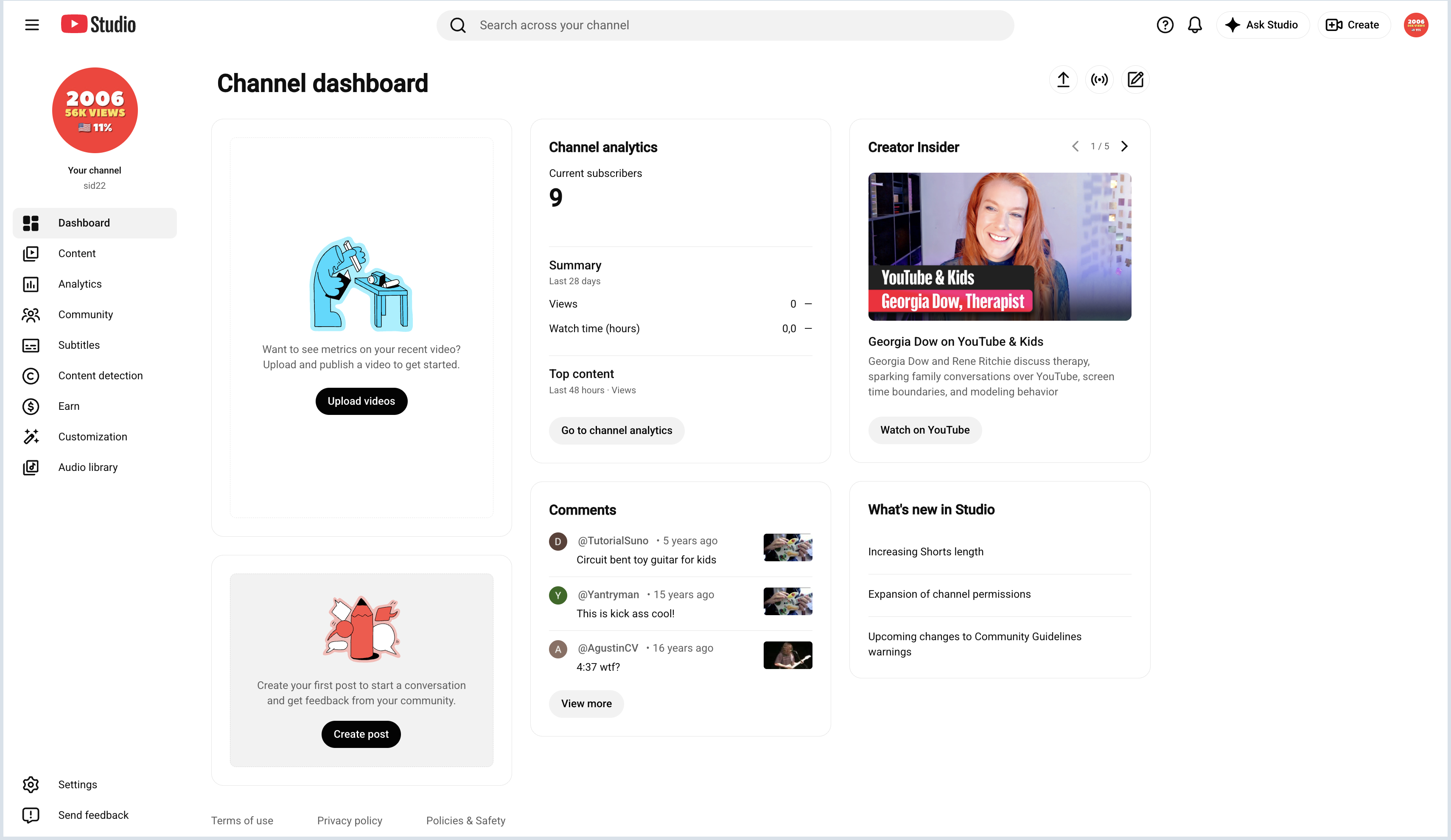Screen dimensions: 1451x840
Task: Open Expansion of channel permissions item
Action: pos(950,594)
